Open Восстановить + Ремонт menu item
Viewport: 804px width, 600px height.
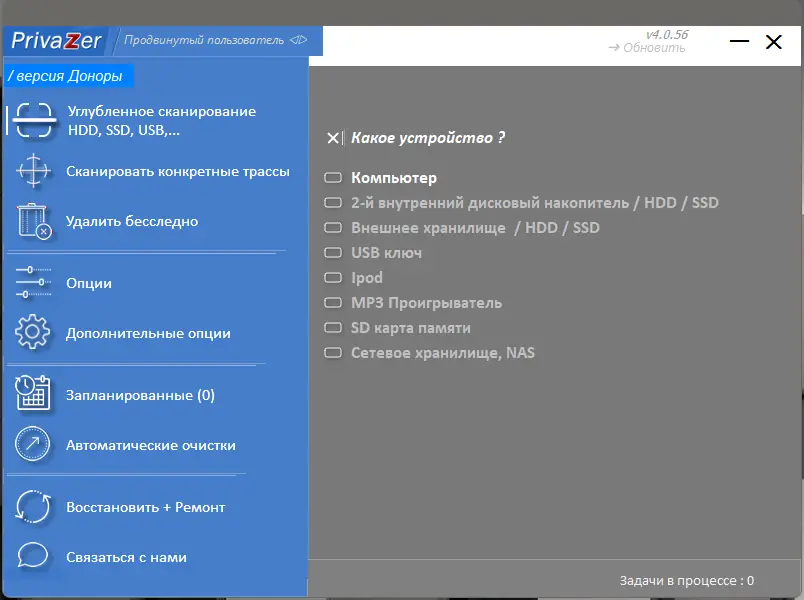click(146, 507)
